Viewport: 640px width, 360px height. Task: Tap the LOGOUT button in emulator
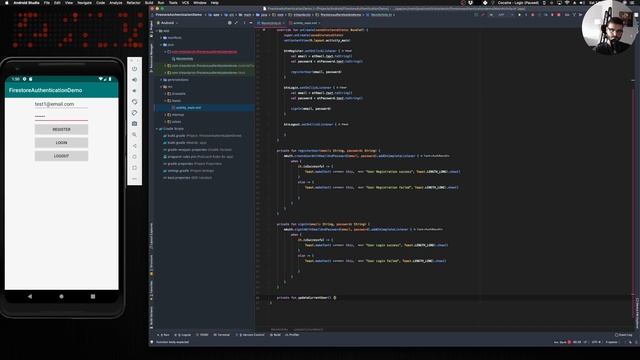click(x=61, y=156)
